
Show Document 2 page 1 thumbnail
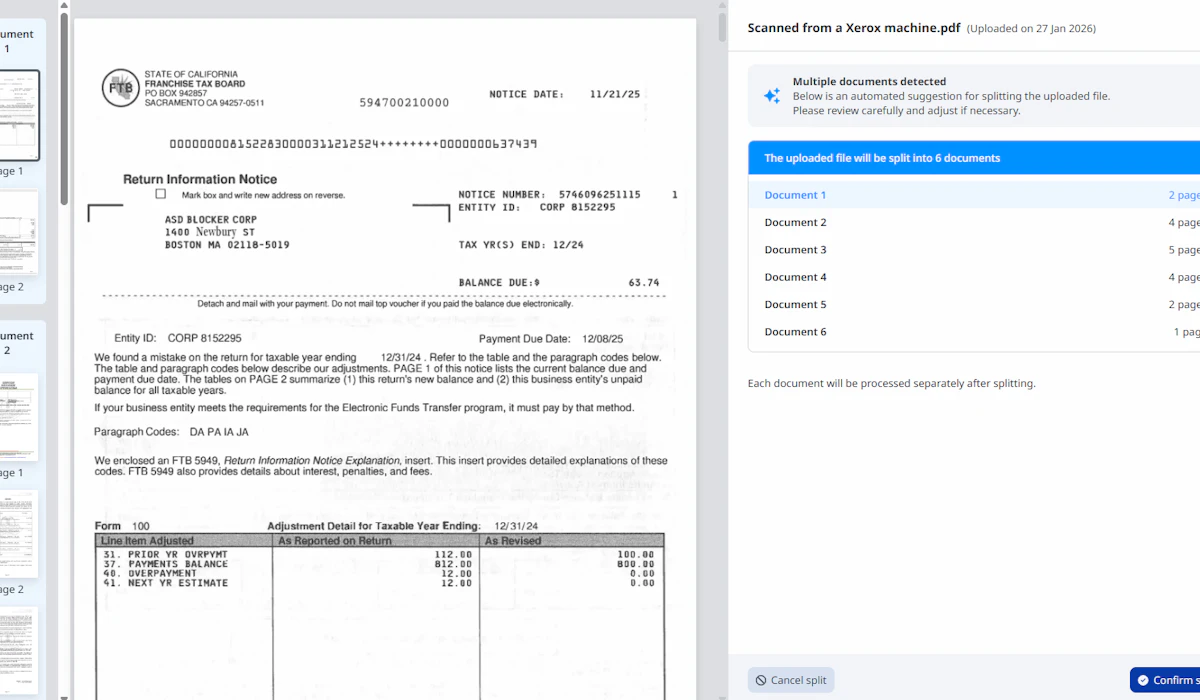tap(19, 416)
